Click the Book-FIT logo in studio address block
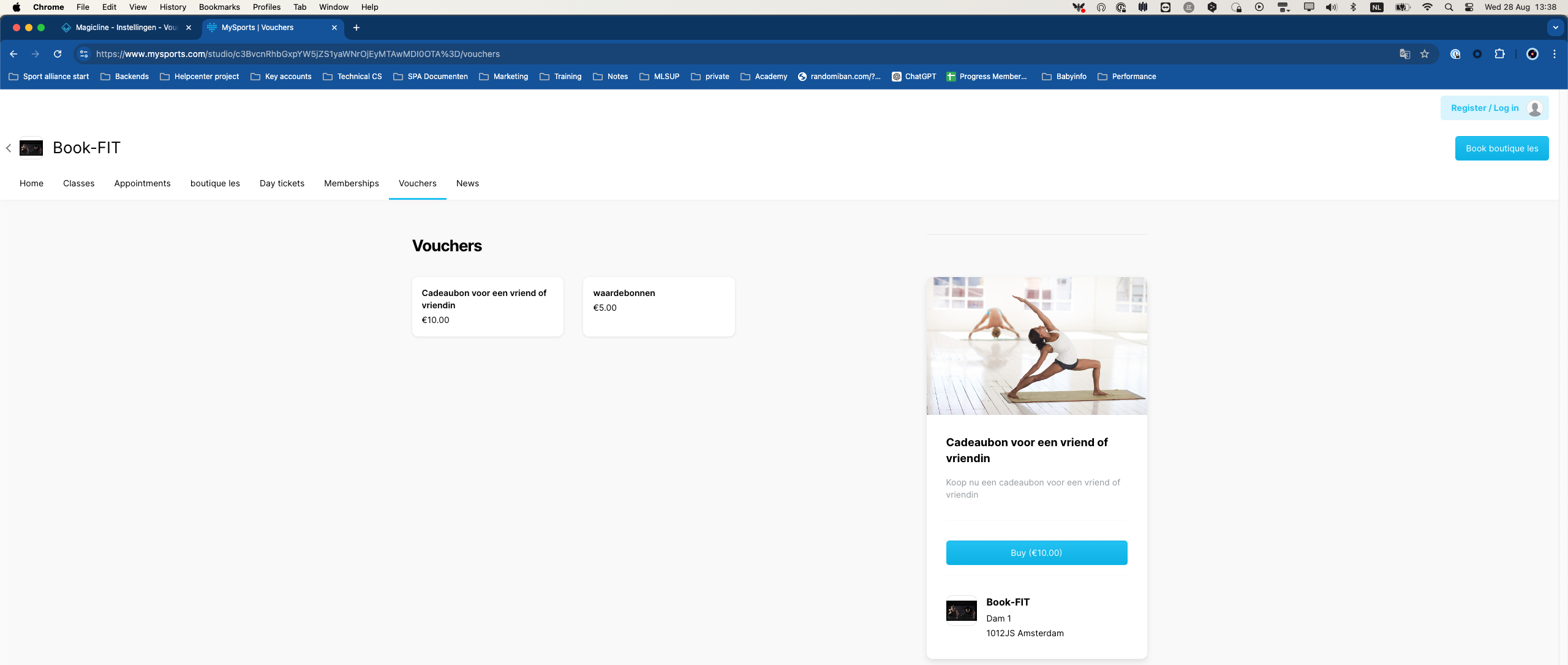Image resolution: width=1568 pixels, height=665 pixels. click(962, 610)
